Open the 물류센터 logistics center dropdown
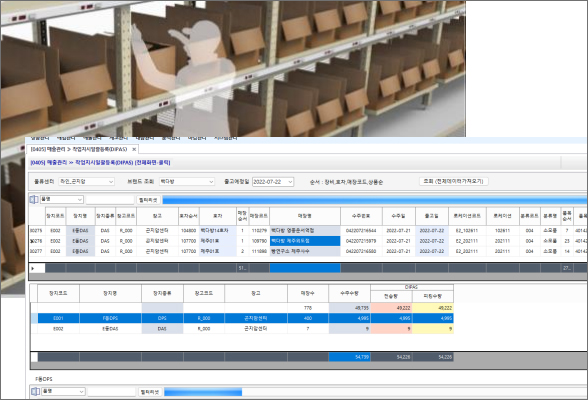The image size is (588, 400). [x=87, y=181]
